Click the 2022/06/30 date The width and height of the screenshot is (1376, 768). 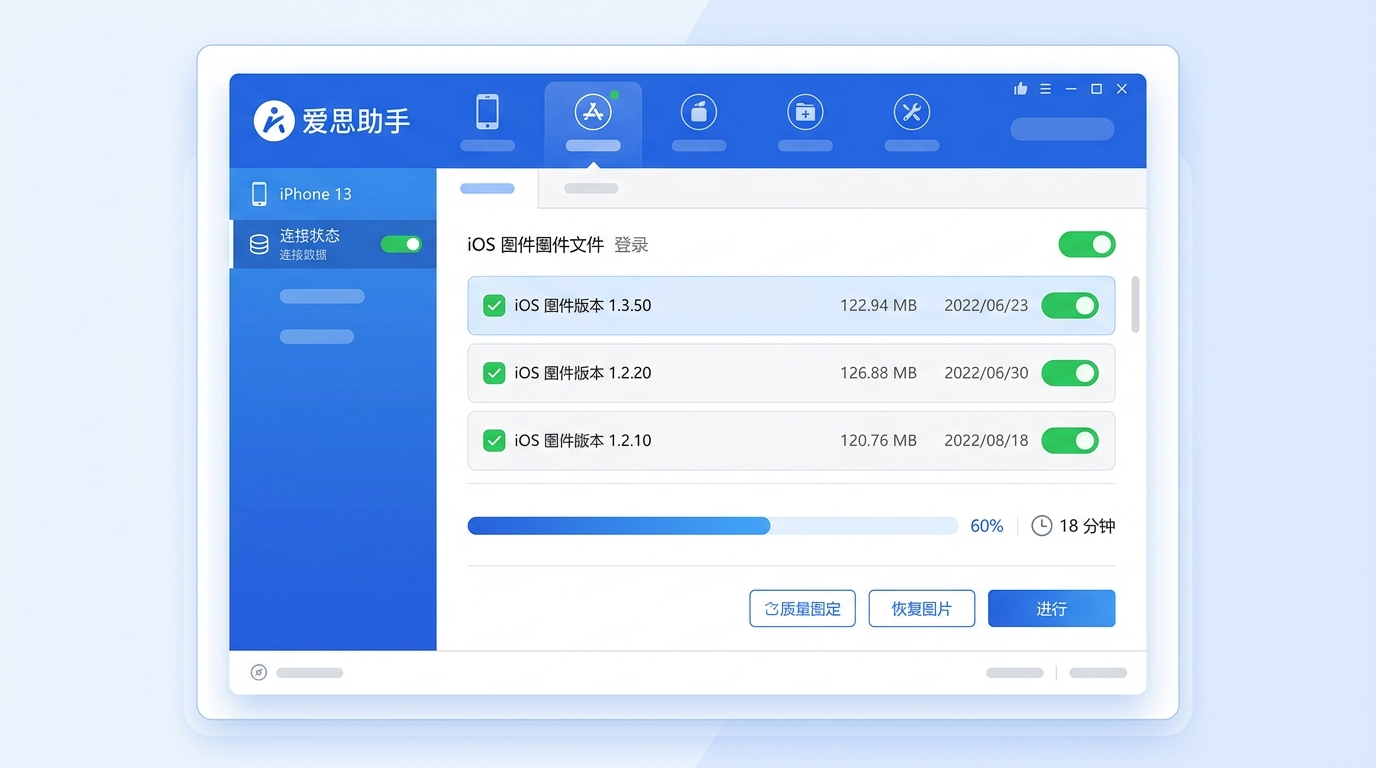pos(986,373)
